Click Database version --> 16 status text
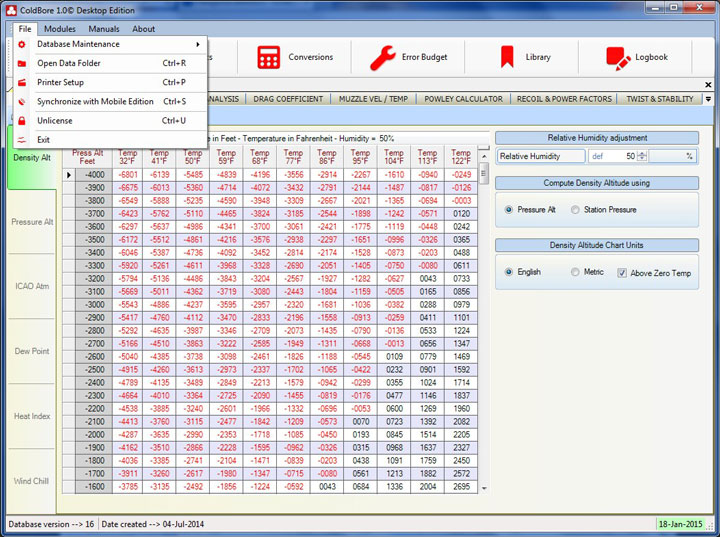The width and height of the screenshot is (720, 537). [51, 524]
